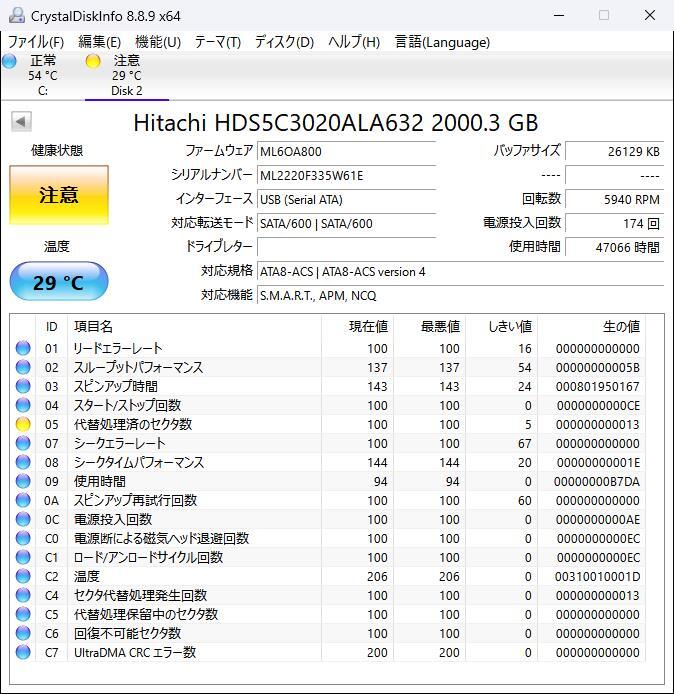Image resolution: width=674 pixels, height=694 pixels.
Task: Click the transfer mode field SATA/600 | SATA/600
Action: (346, 223)
